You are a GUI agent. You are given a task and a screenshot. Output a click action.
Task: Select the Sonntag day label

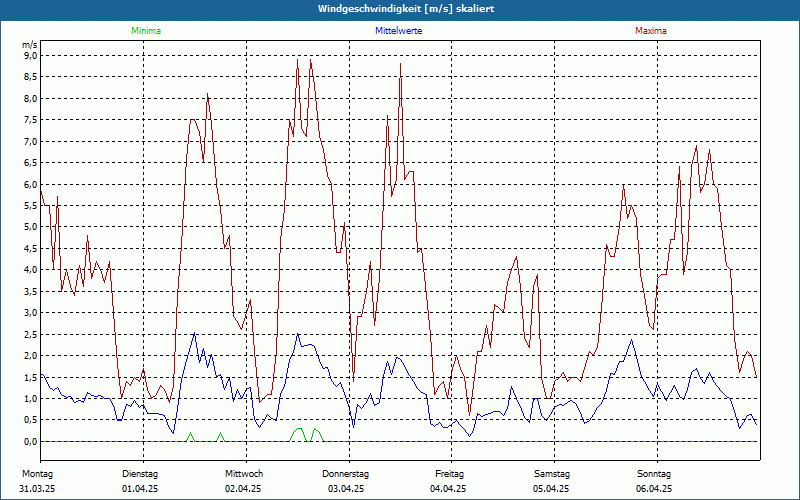[654, 474]
